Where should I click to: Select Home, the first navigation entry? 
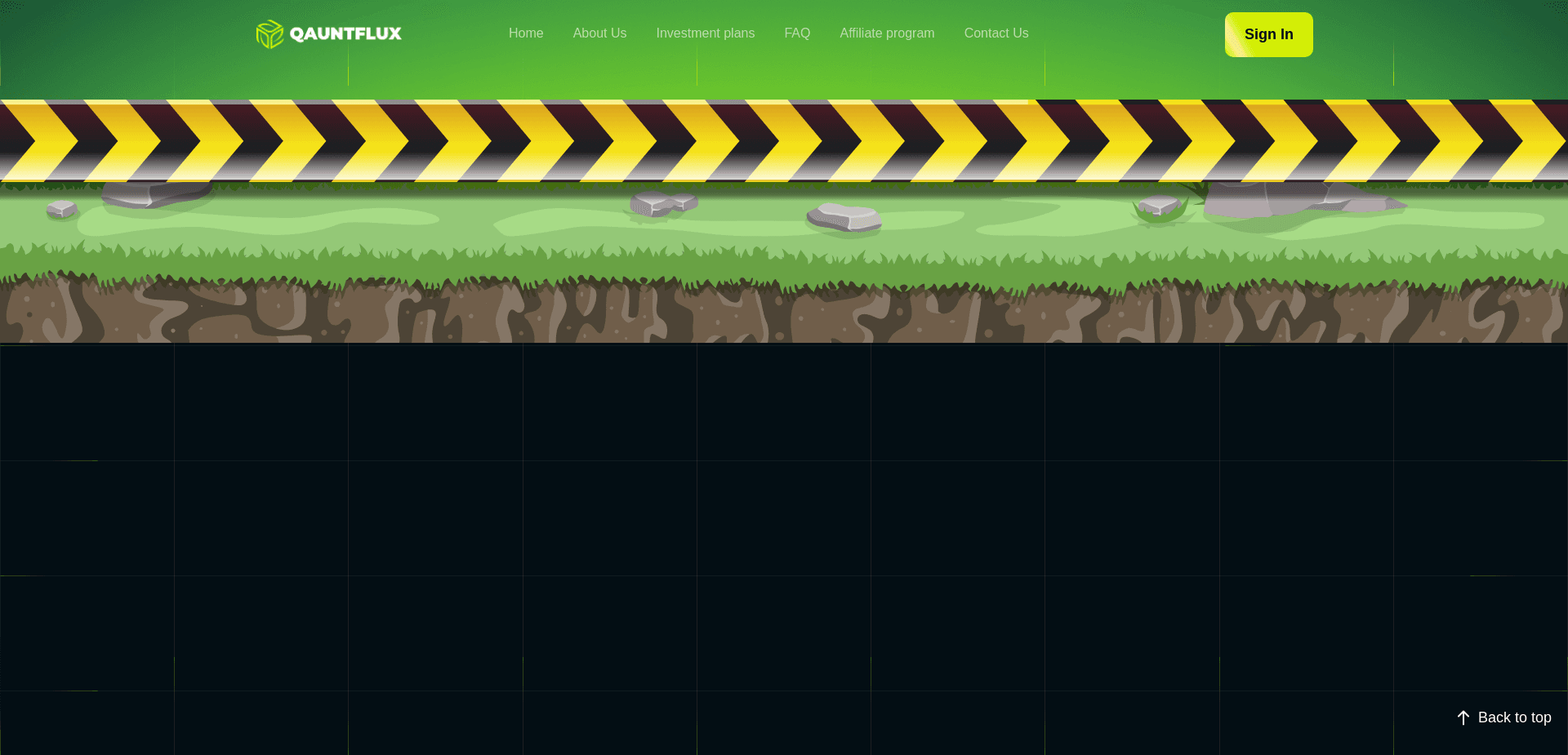525,33
